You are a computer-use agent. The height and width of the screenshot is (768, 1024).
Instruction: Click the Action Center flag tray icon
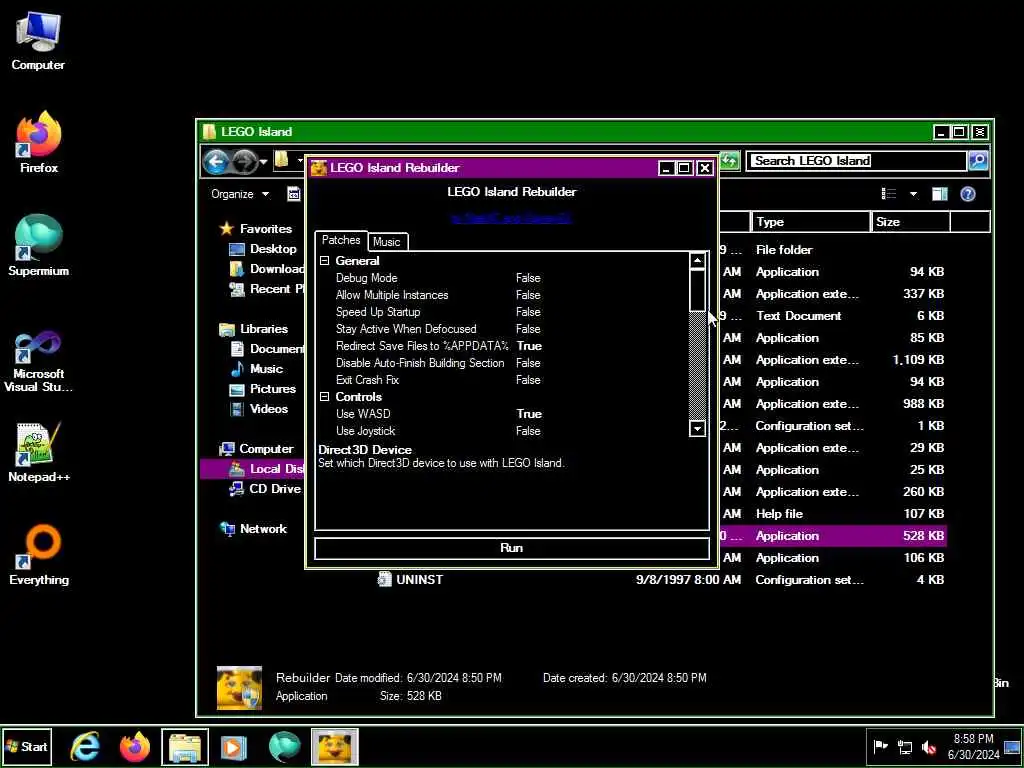point(880,746)
